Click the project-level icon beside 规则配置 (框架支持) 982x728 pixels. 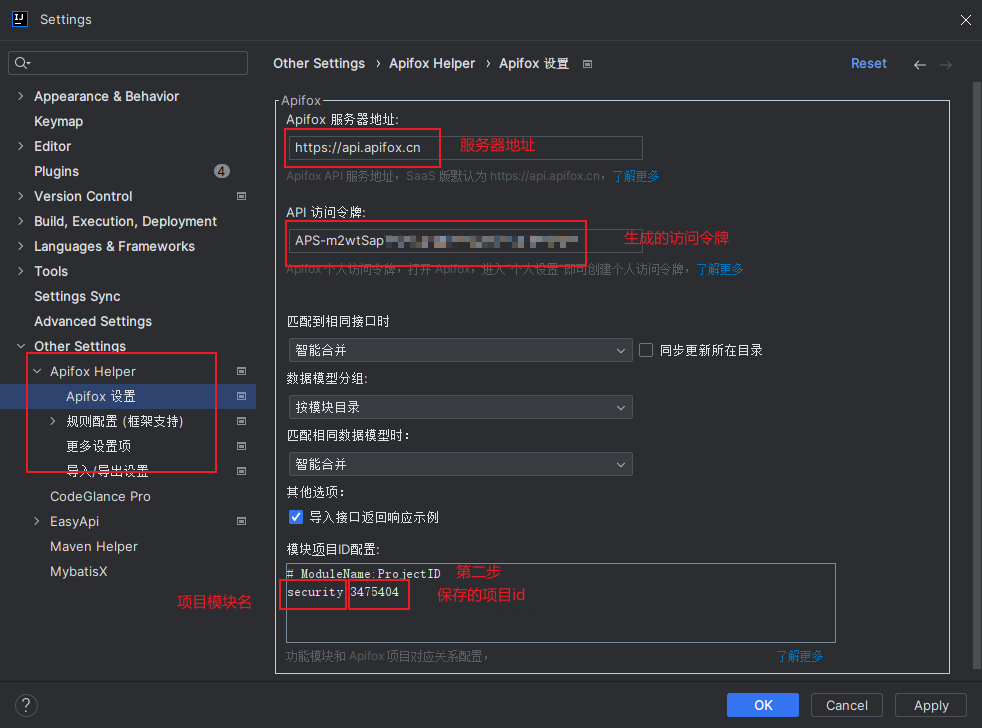[241, 421]
